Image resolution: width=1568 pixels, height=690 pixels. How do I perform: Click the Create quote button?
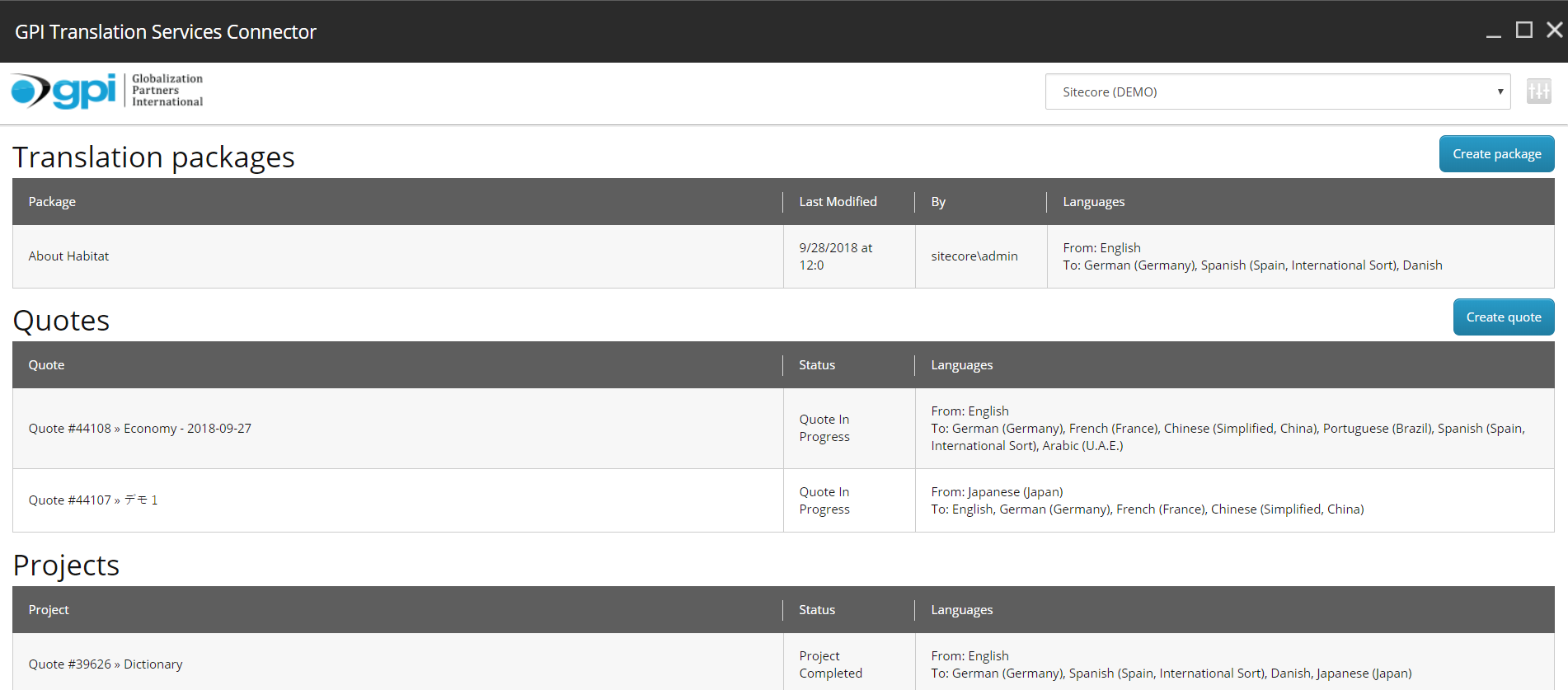(x=1503, y=317)
